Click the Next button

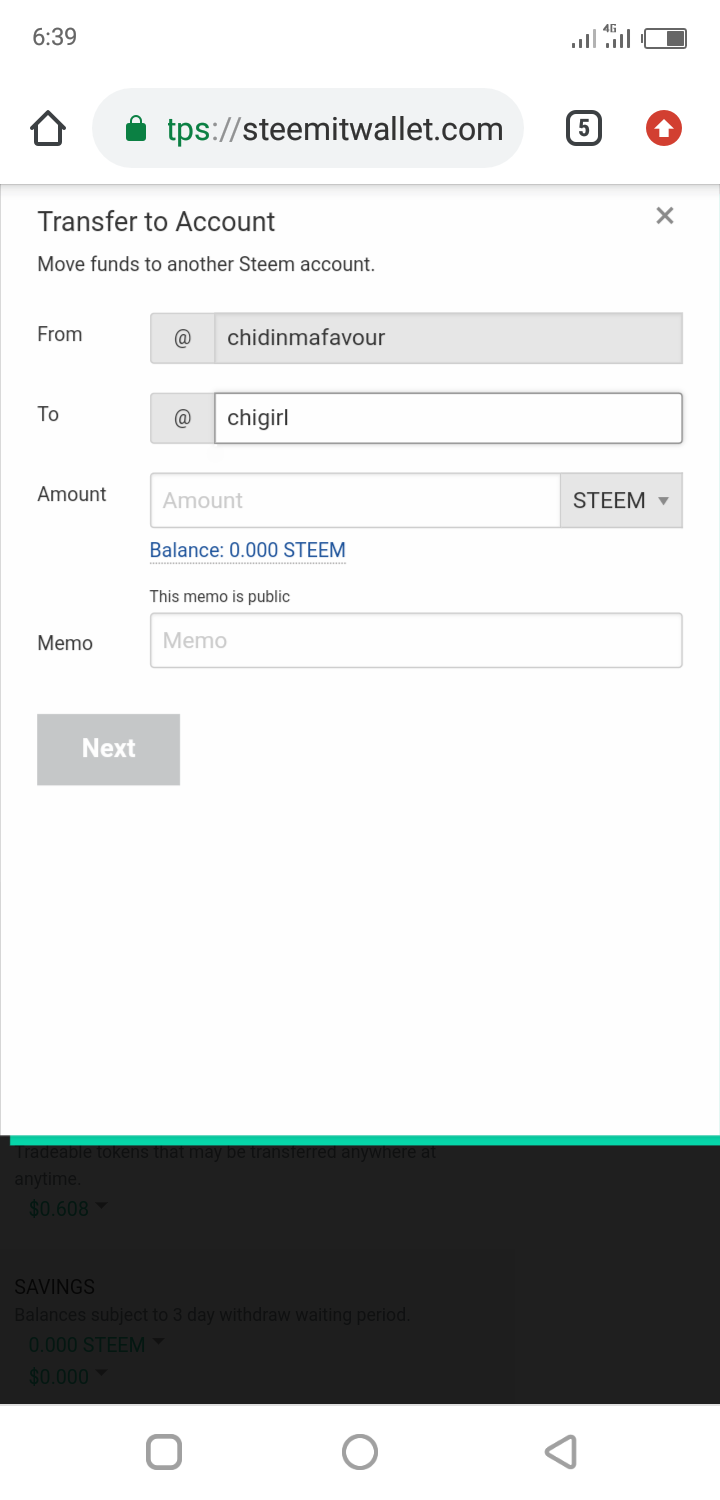[x=108, y=749]
